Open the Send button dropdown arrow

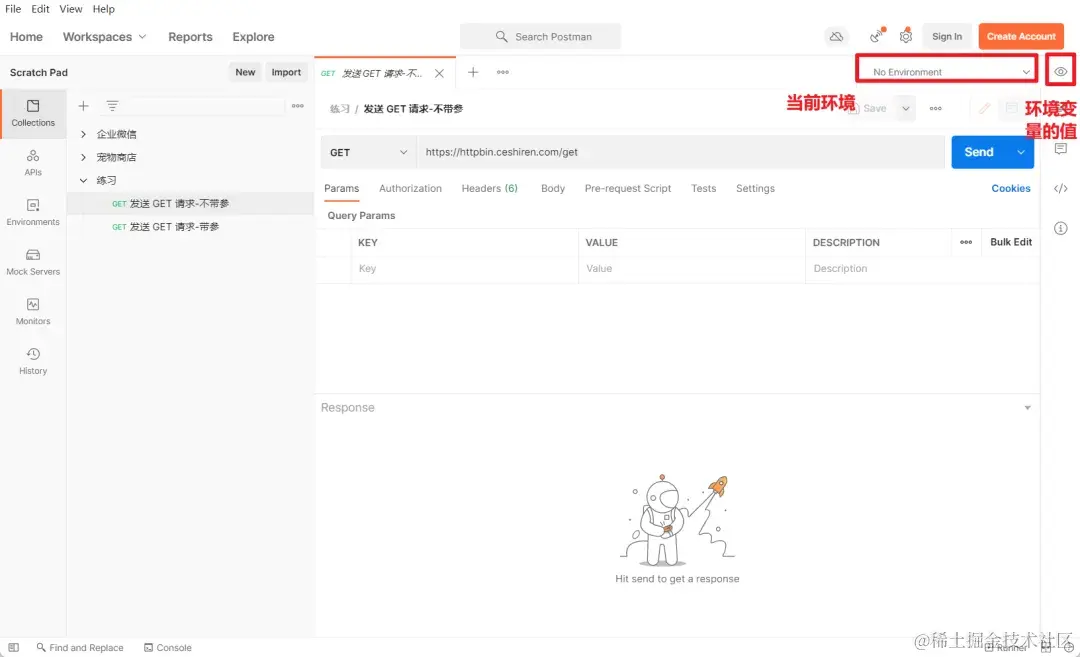pos(1021,152)
